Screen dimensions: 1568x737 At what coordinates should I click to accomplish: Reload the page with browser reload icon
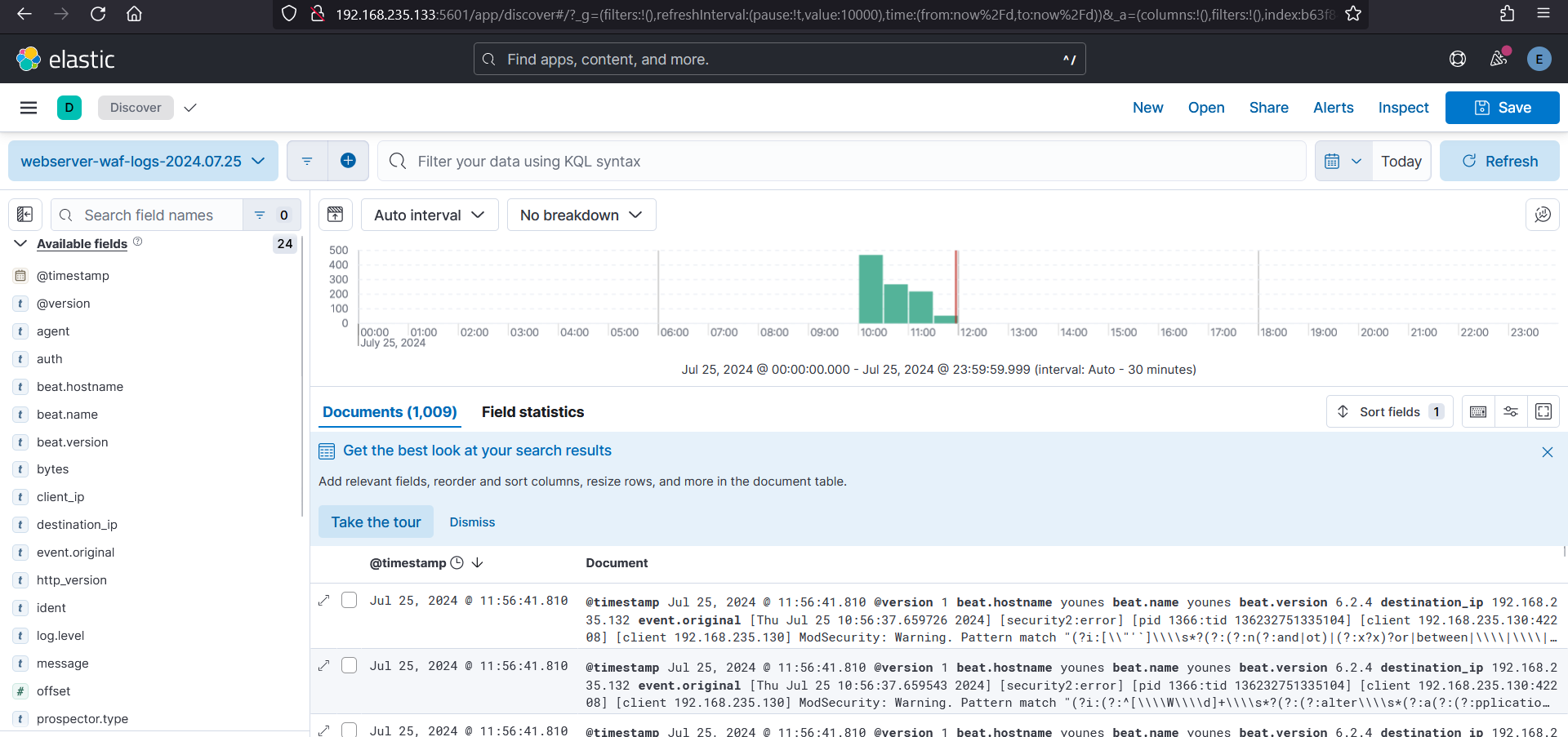tap(98, 14)
